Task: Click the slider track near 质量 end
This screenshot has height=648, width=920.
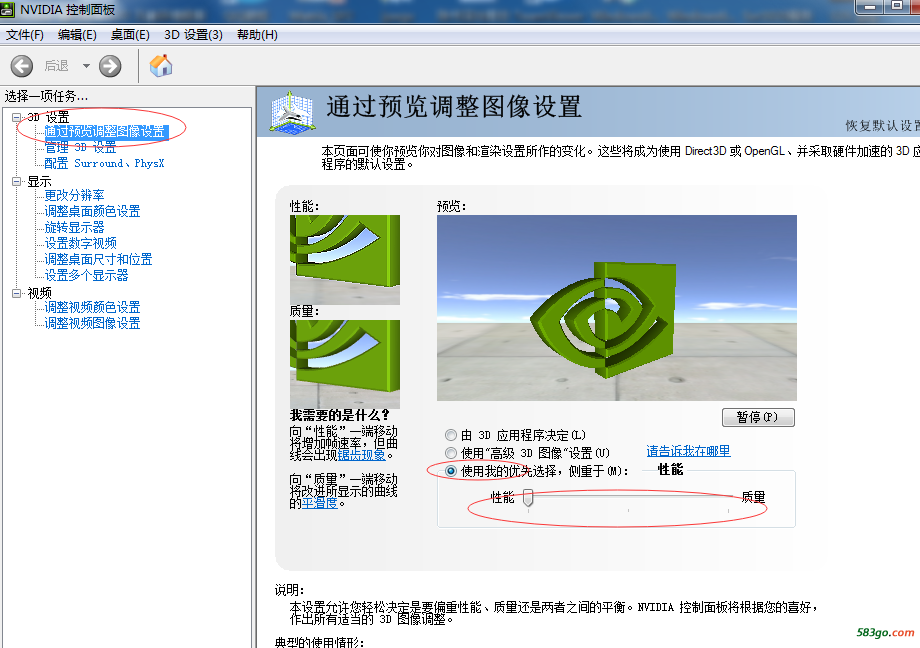Action: tap(728, 497)
